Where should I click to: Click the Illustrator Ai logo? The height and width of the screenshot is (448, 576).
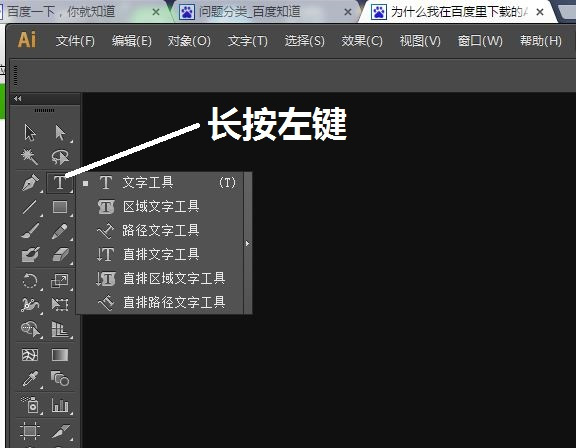pyautogui.click(x=27, y=40)
